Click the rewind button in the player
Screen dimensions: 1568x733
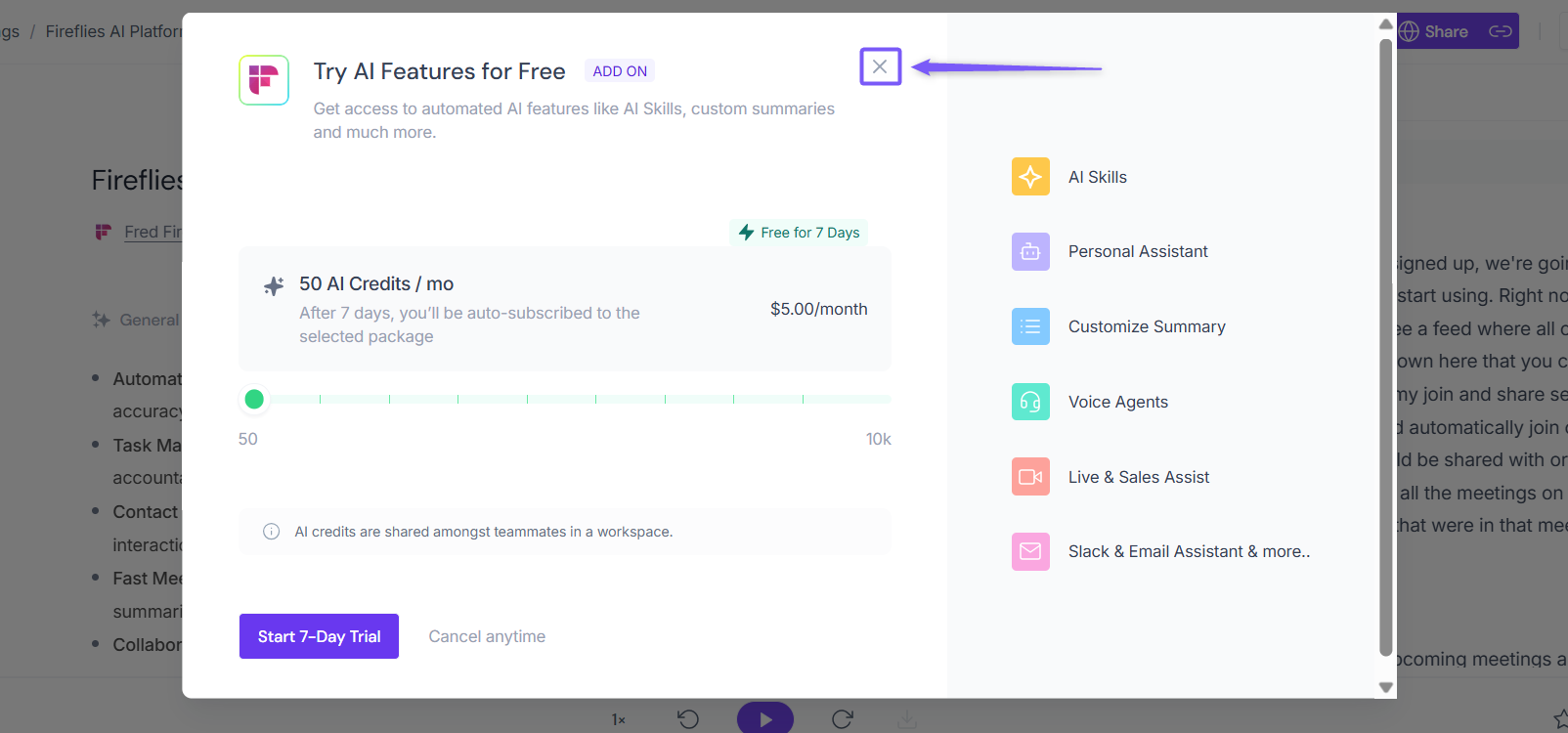[x=688, y=719]
